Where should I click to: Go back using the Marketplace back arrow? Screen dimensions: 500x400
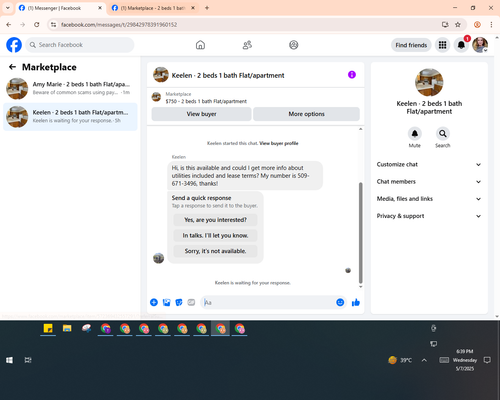tap(12, 67)
